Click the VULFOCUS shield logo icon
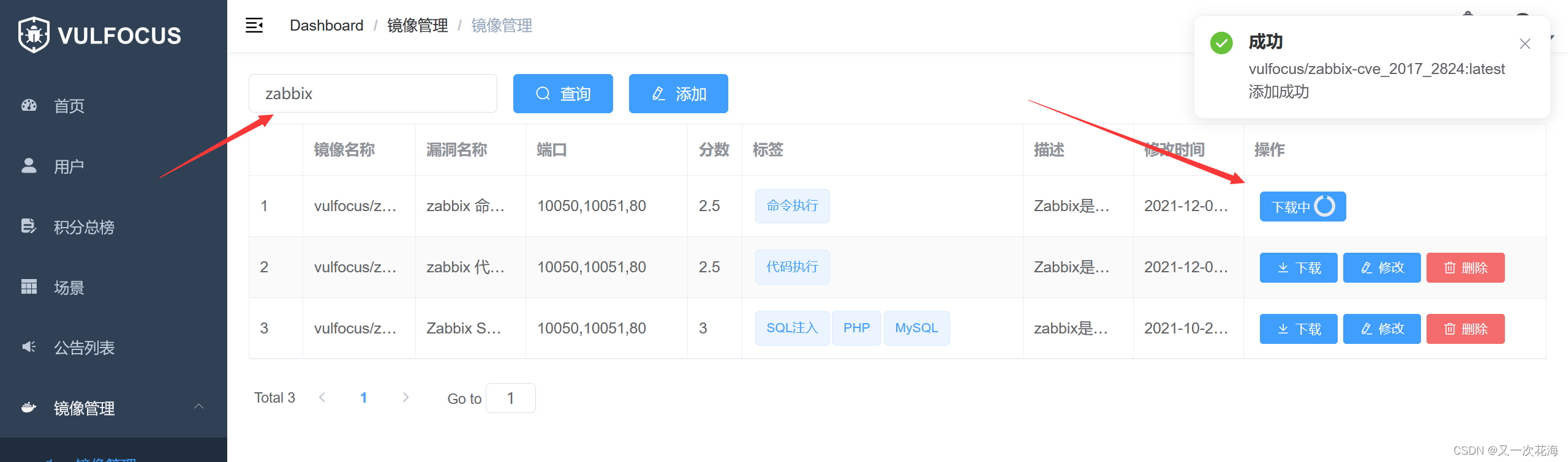 pos(34,35)
